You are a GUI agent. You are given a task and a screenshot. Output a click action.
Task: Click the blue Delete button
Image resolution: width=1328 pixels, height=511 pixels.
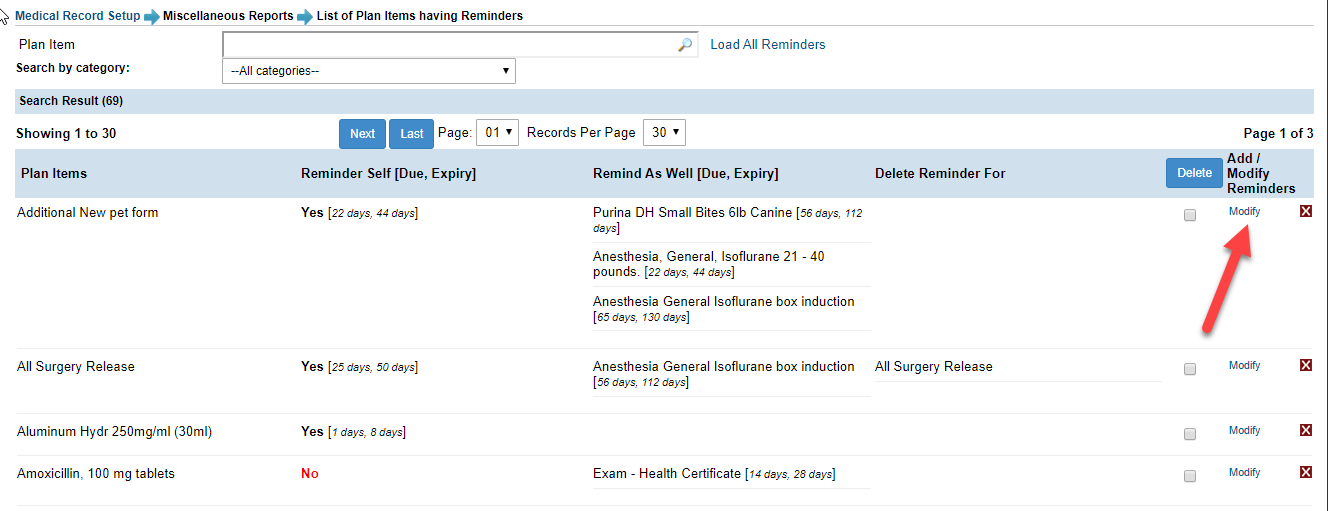click(1194, 173)
